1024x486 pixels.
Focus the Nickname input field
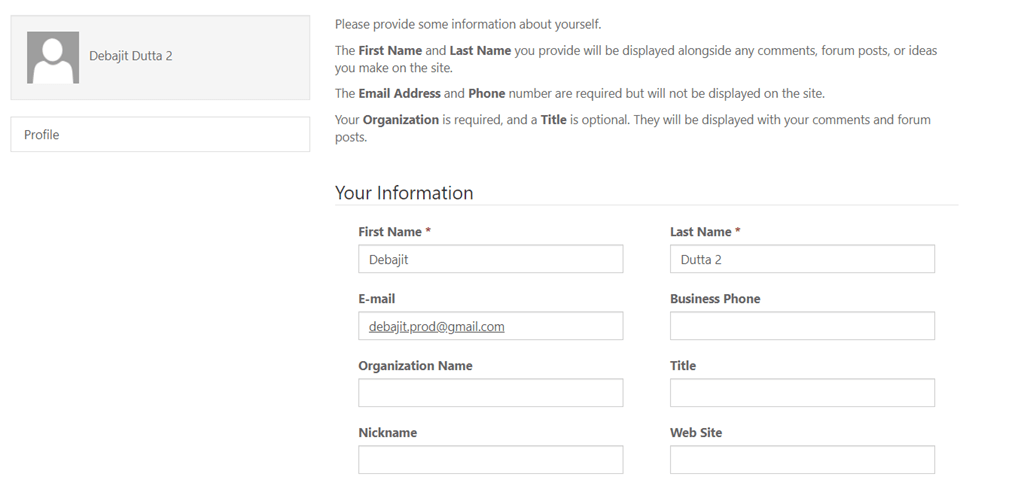[x=490, y=460]
